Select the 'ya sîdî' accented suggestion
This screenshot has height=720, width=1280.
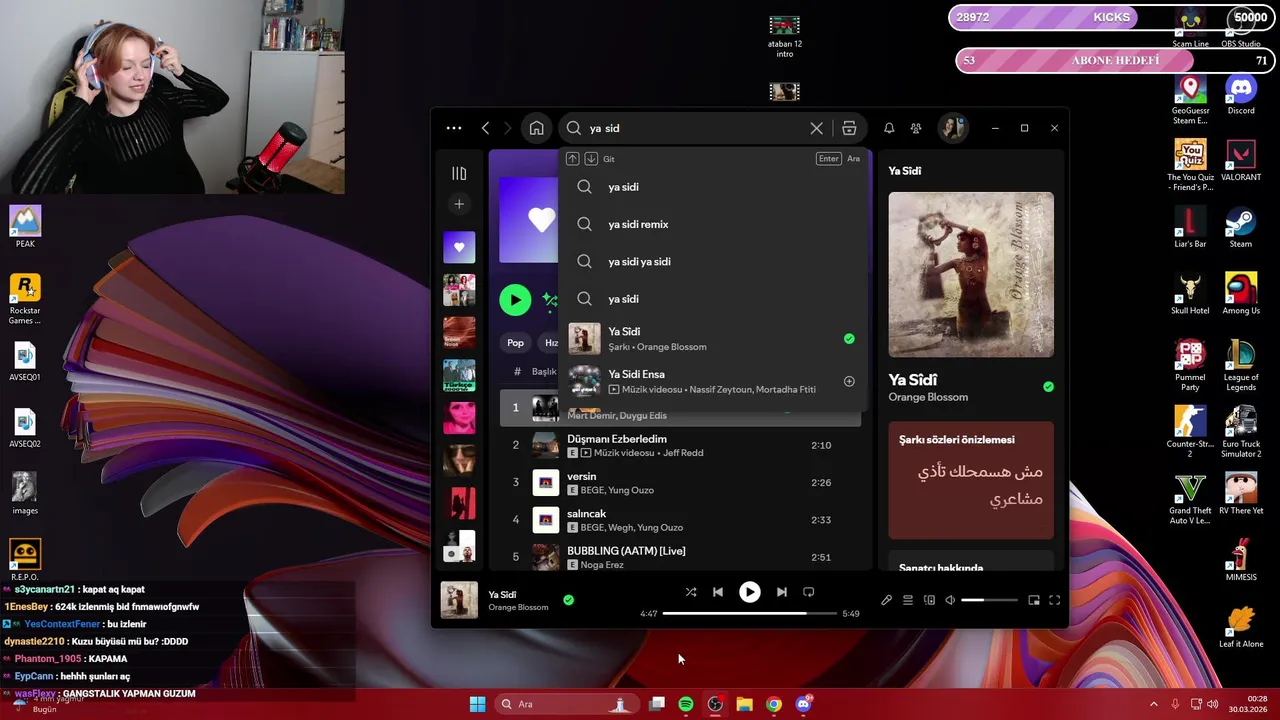[x=715, y=298]
